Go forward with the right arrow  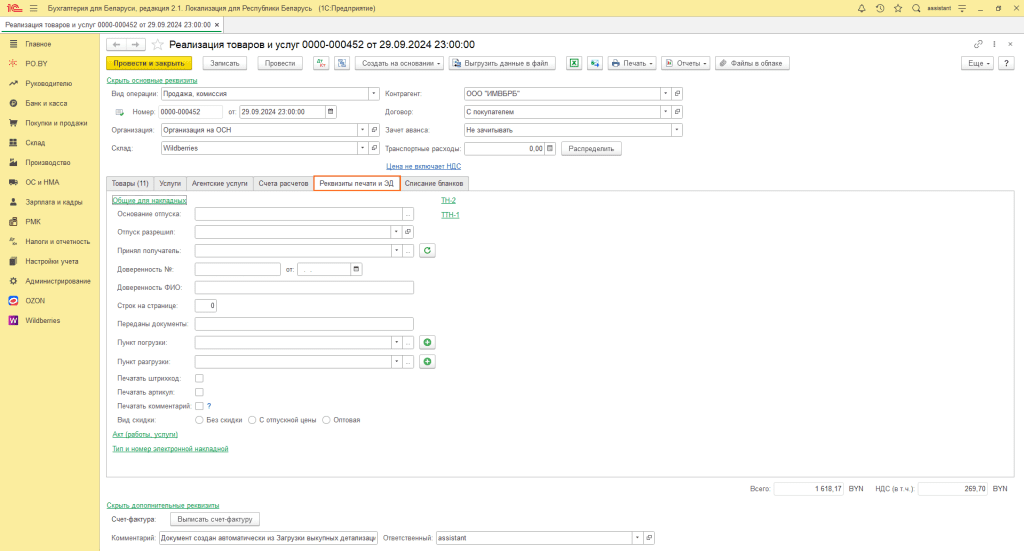[x=135, y=44]
